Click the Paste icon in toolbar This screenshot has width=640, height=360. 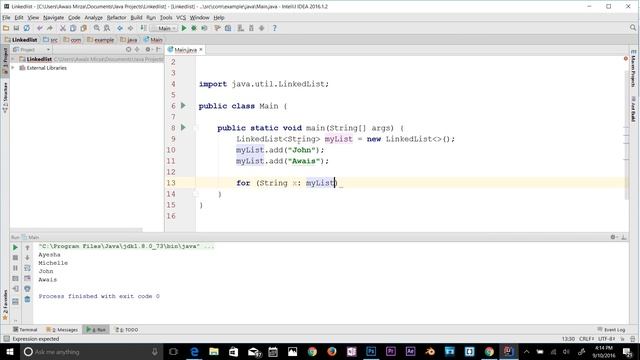84,28
